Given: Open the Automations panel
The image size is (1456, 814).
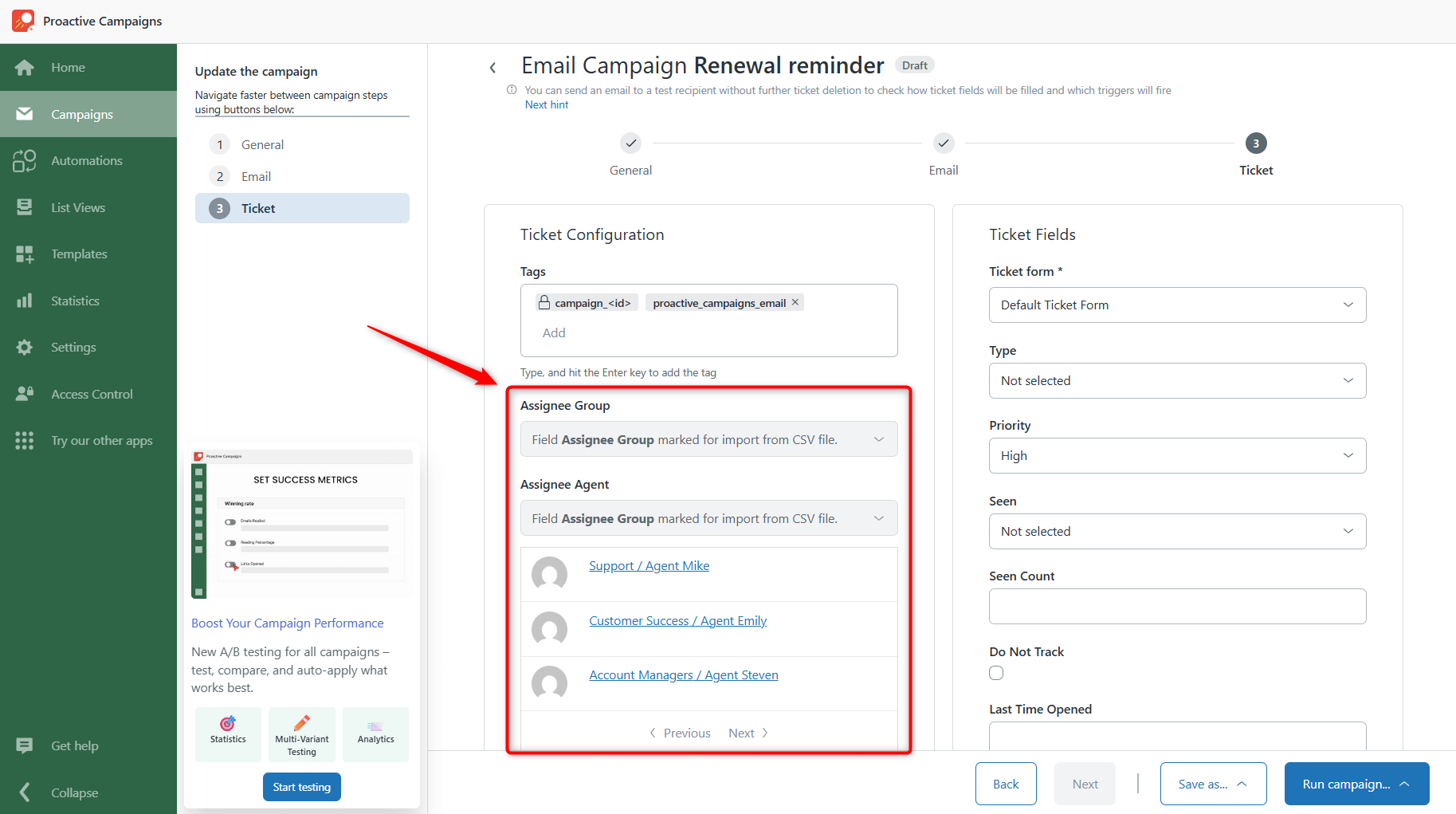Looking at the screenshot, I should tap(86, 160).
